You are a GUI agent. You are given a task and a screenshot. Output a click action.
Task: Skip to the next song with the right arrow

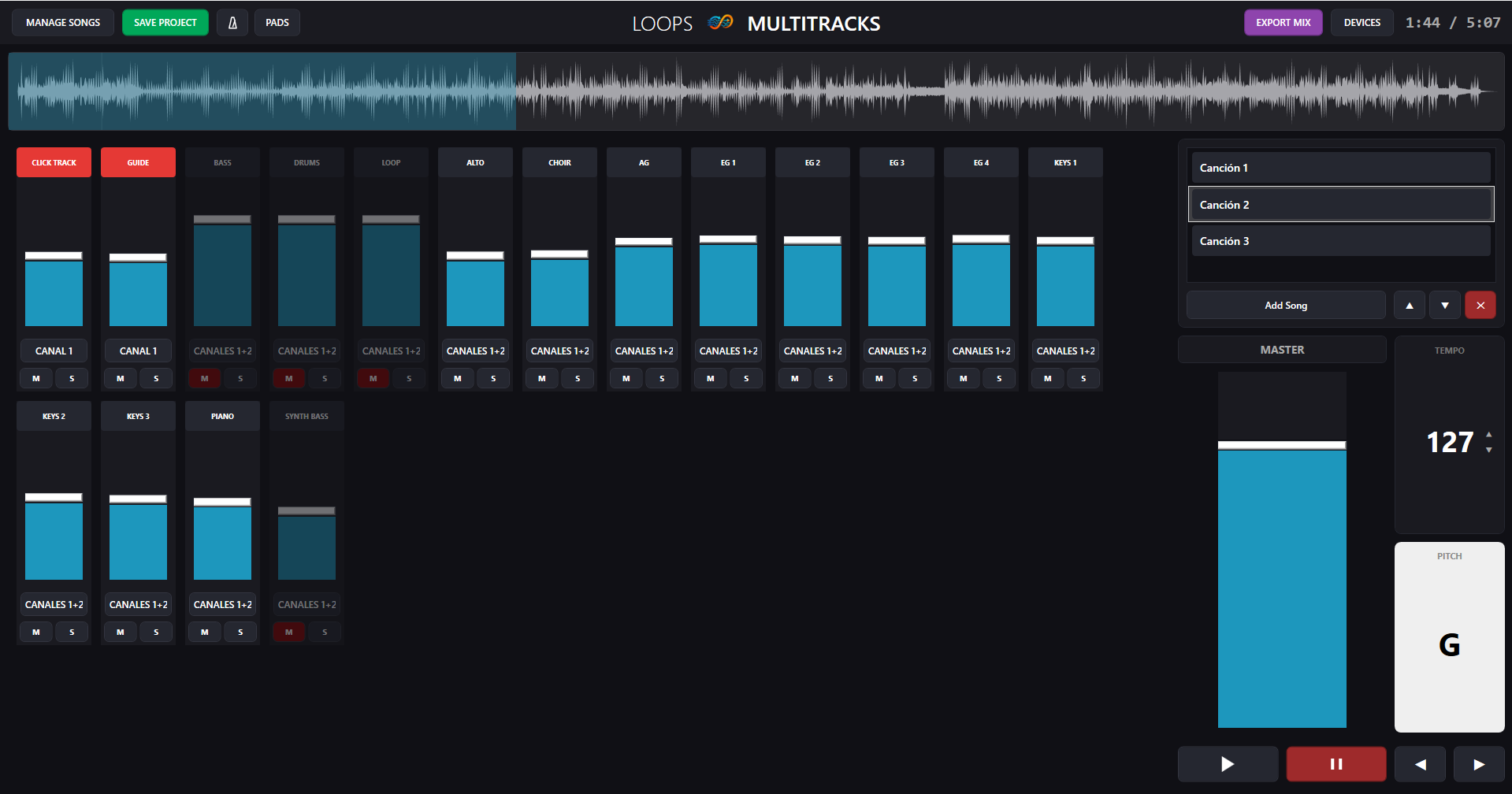[1479, 764]
